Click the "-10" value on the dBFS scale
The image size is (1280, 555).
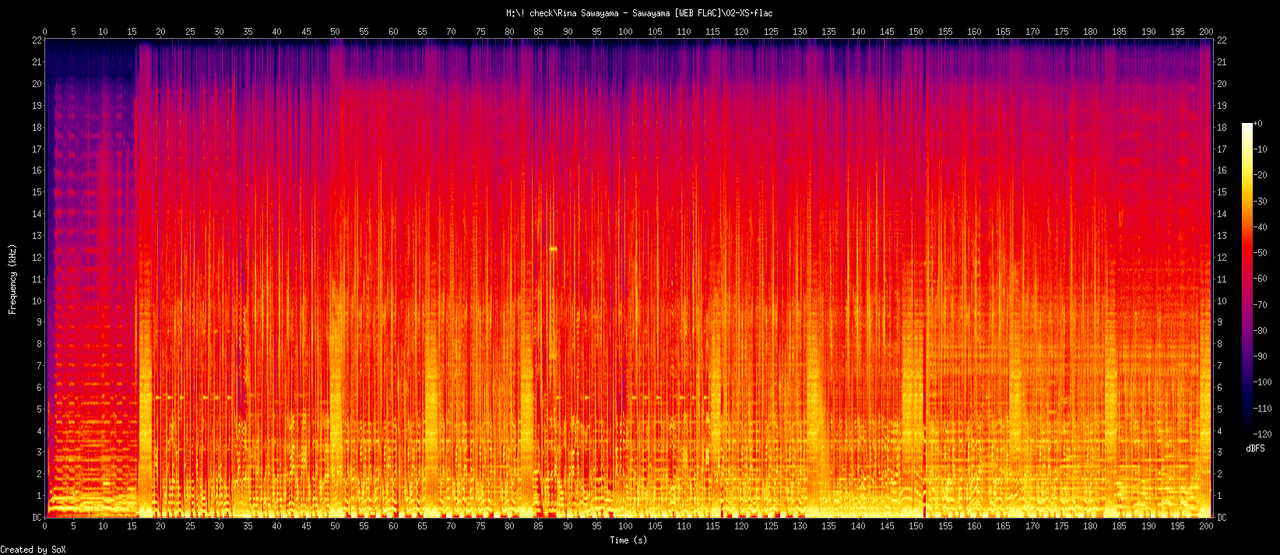click(1262, 148)
